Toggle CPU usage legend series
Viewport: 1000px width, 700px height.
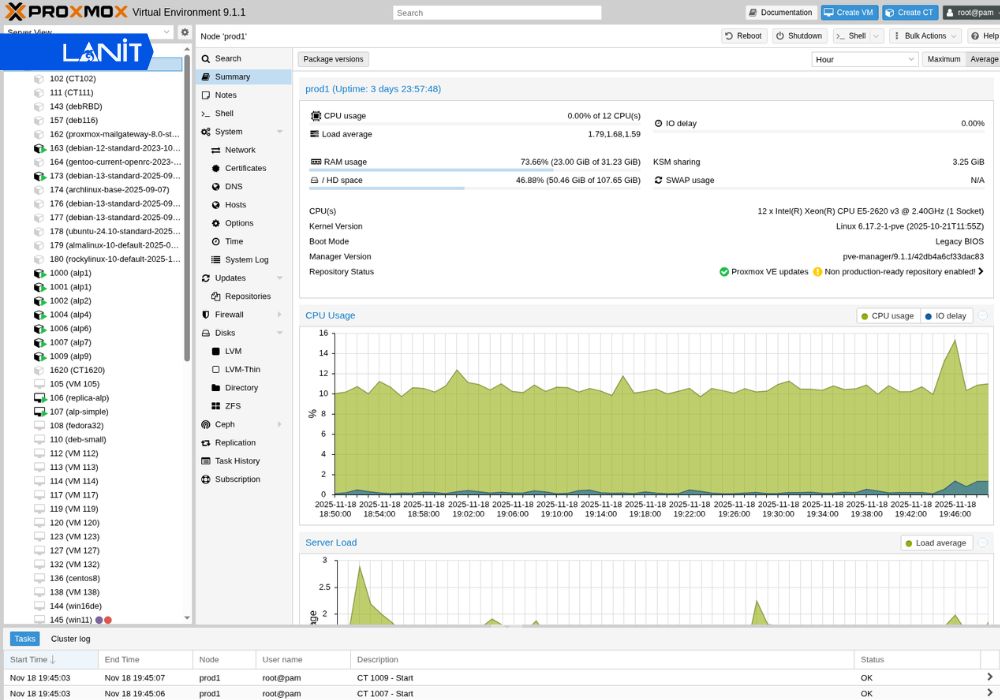click(887, 316)
